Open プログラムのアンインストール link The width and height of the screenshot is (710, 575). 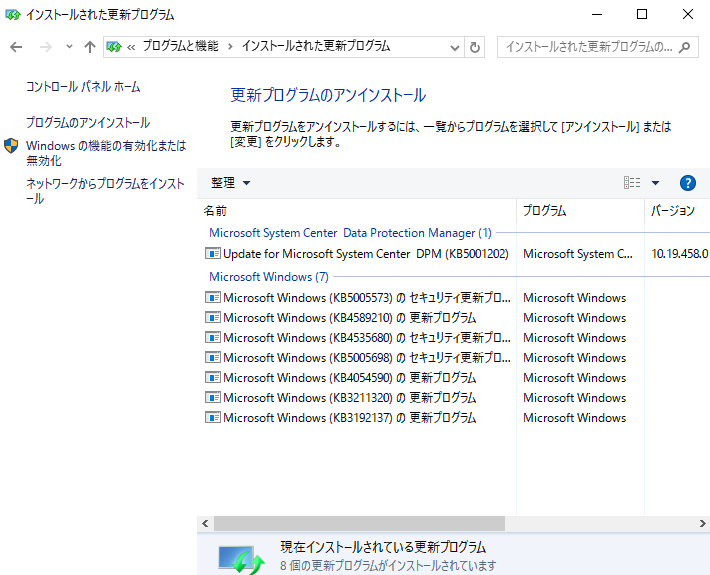(x=88, y=122)
